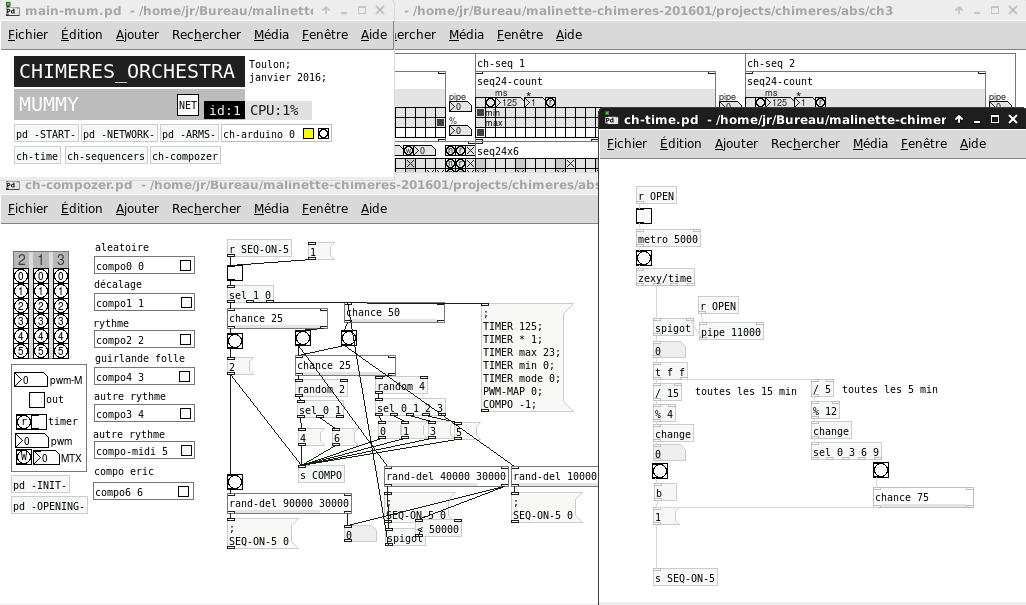Viewport: 1026px width, 605px height.
Task: Toggle the compo0 0 checkbox
Action: 186,266
